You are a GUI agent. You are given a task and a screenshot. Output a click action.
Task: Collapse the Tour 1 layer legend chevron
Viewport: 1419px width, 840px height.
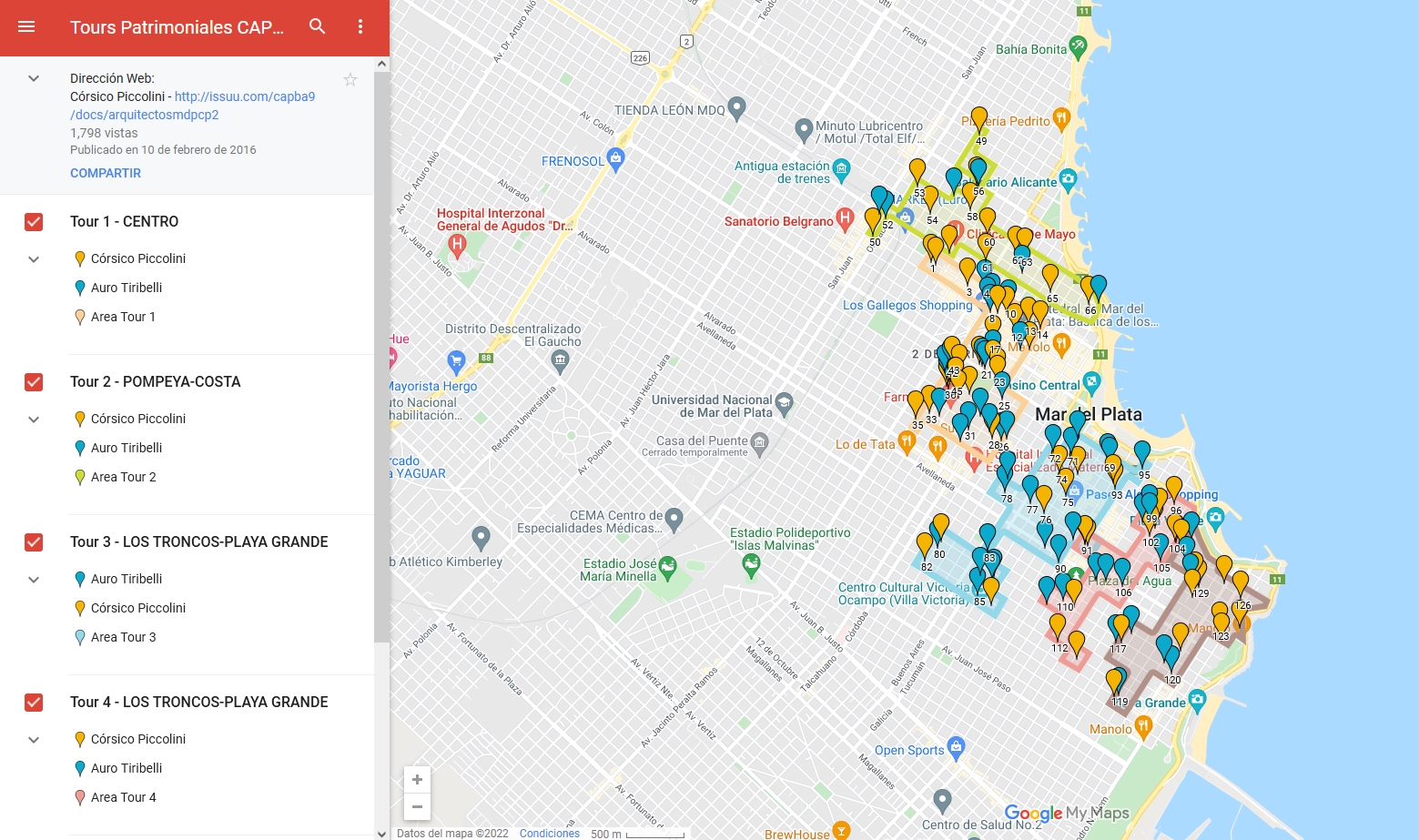pyautogui.click(x=34, y=259)
